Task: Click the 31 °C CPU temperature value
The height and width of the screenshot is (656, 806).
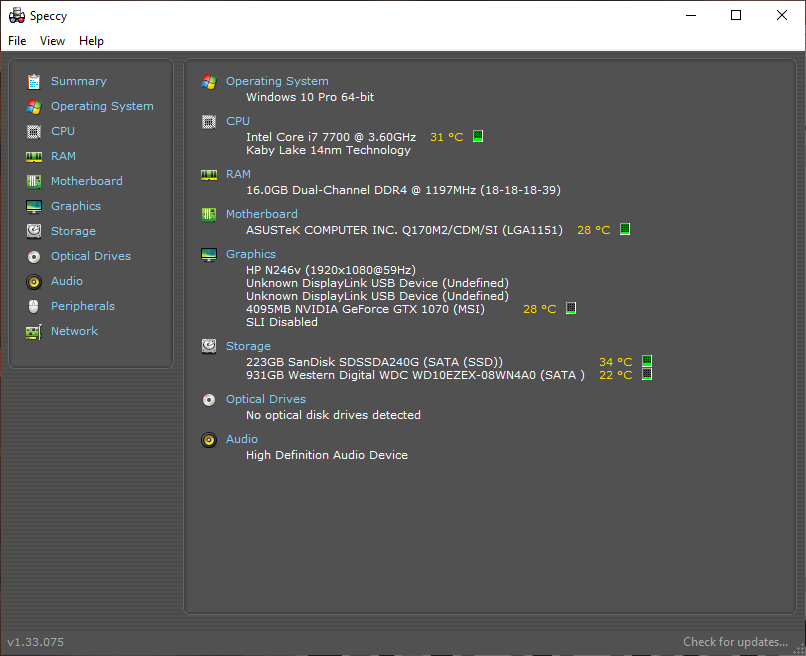Action: pos(447,137)
